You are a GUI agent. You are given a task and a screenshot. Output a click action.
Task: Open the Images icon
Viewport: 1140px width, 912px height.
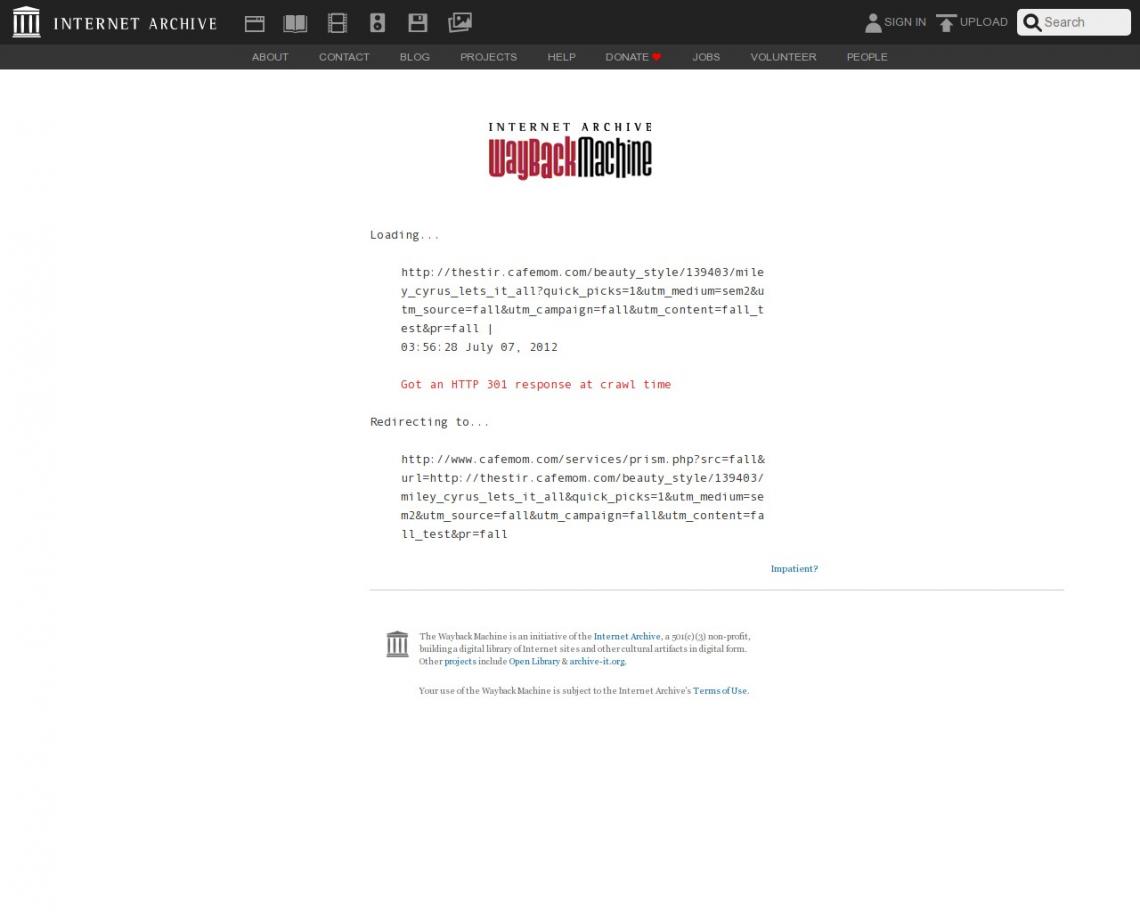(x=460, y=23)
